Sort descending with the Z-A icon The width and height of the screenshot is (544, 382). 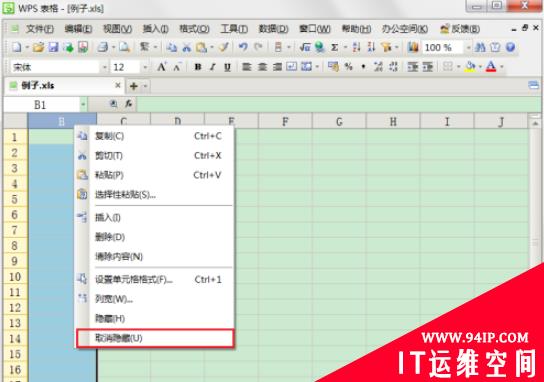click(371, 47)
